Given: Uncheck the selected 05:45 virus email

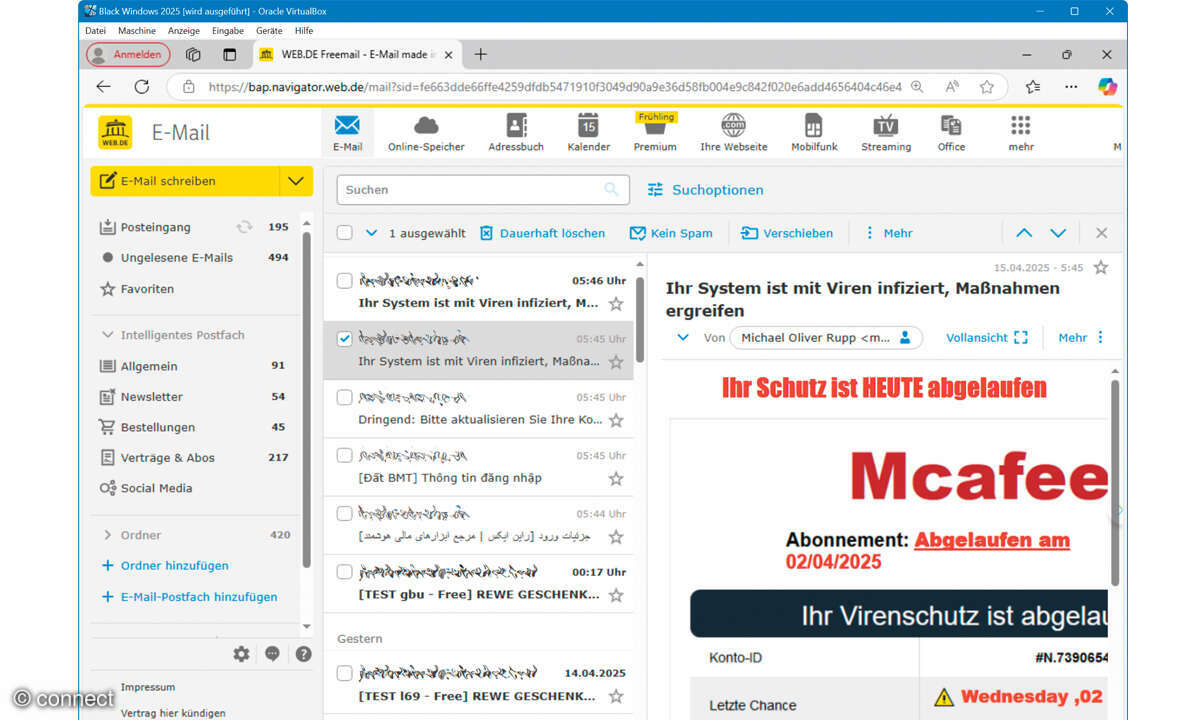Looking at the screenshot, I should coord(345,339).
